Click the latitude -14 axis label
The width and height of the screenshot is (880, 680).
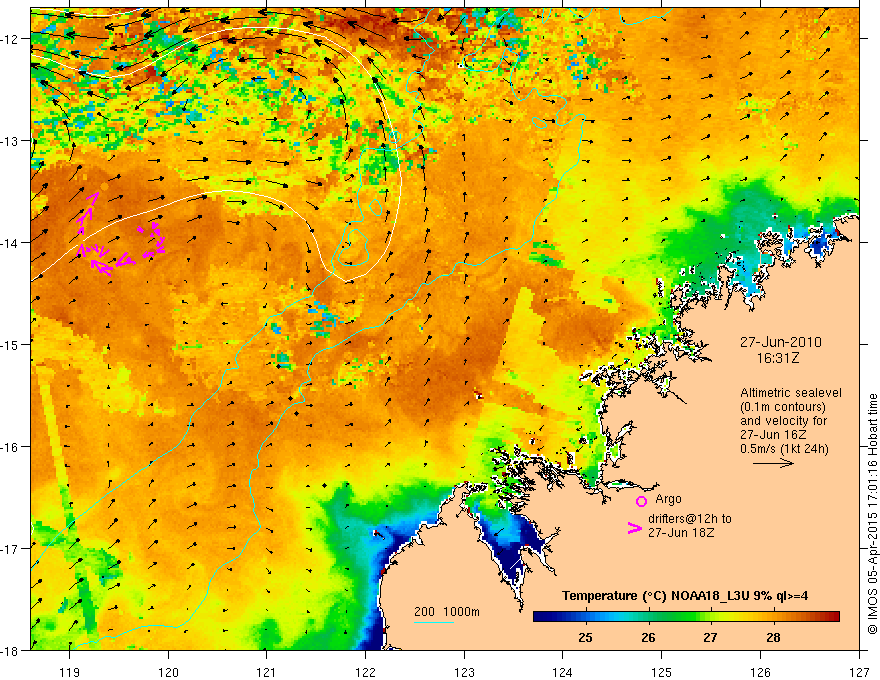pos(10,243)
